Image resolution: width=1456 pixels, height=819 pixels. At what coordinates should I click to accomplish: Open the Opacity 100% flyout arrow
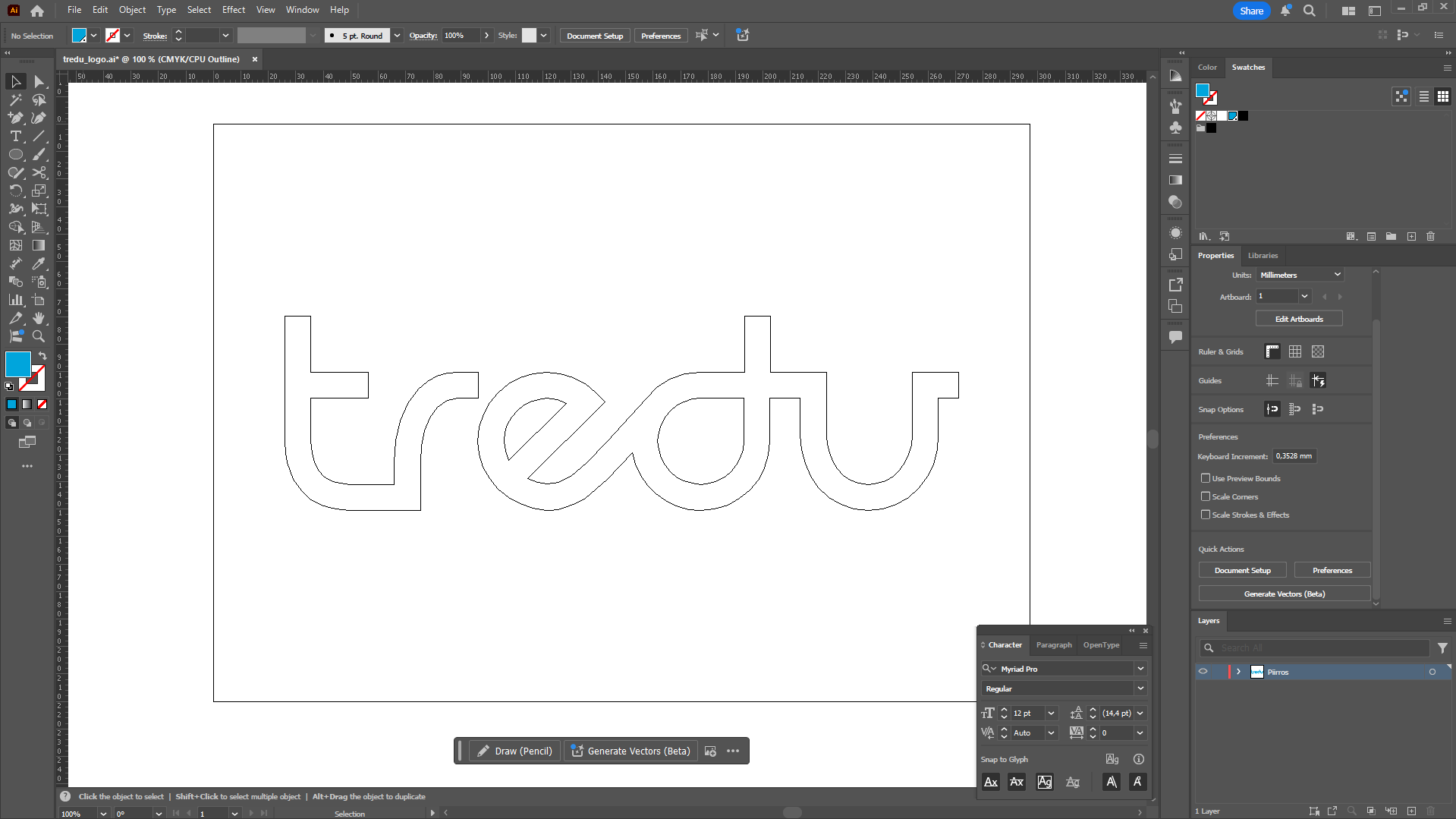pos(486,36)
